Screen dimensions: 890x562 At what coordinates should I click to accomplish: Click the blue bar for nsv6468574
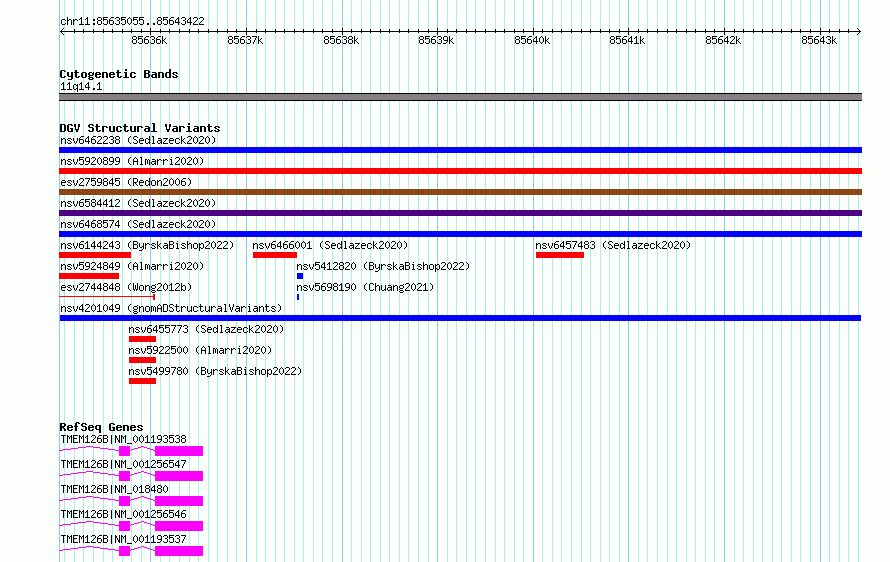pyautogui.click(x=460, y=234)
